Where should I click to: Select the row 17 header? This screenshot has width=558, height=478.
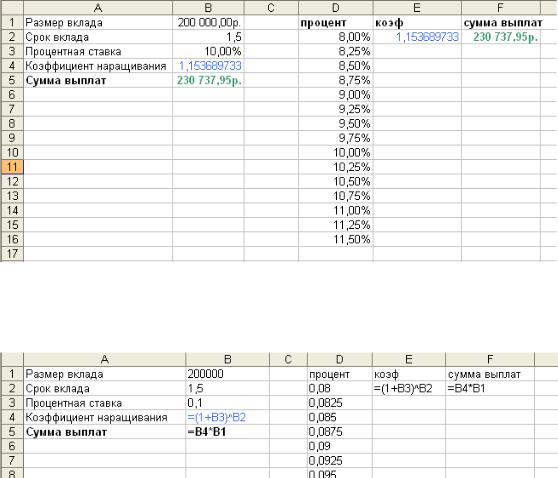[x=12, y=254]
